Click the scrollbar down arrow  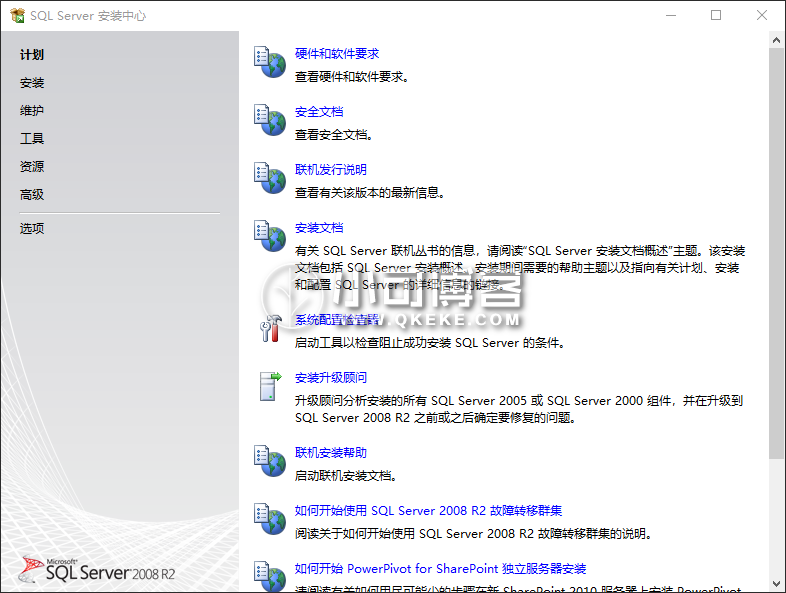tap(776, 584)
